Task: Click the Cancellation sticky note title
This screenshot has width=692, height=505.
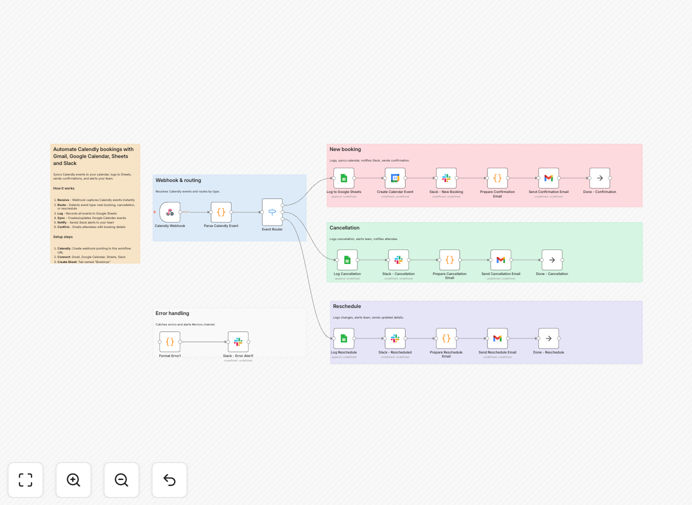Action: point(345,228)
